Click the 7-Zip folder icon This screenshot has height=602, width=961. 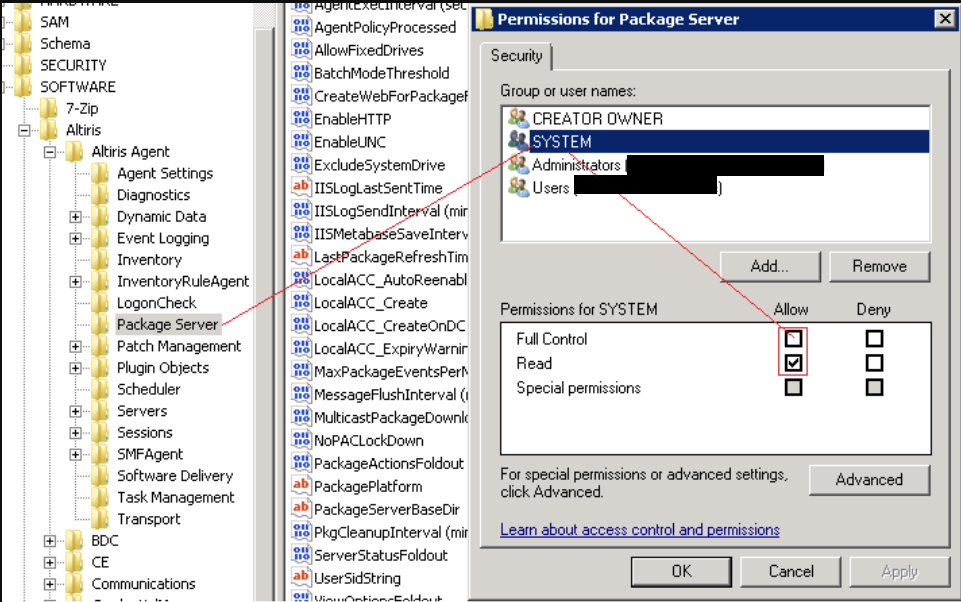tap(49, 109)
